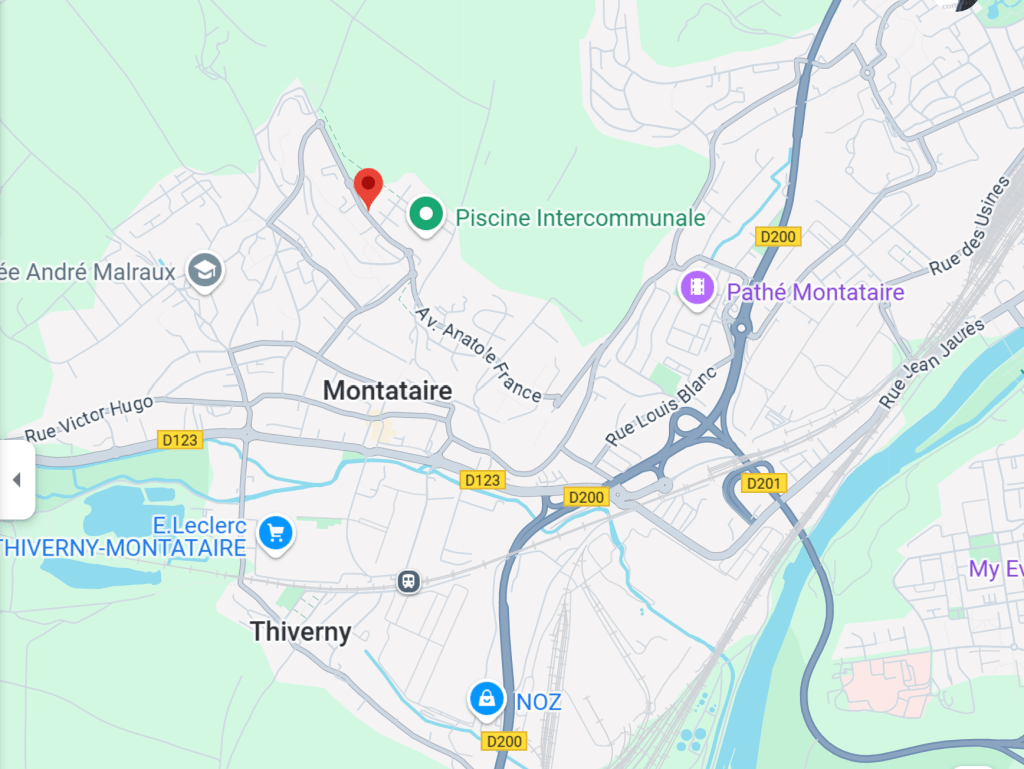Click the D123 shield by Rue Victor Hugo

(x=180, y=440)
